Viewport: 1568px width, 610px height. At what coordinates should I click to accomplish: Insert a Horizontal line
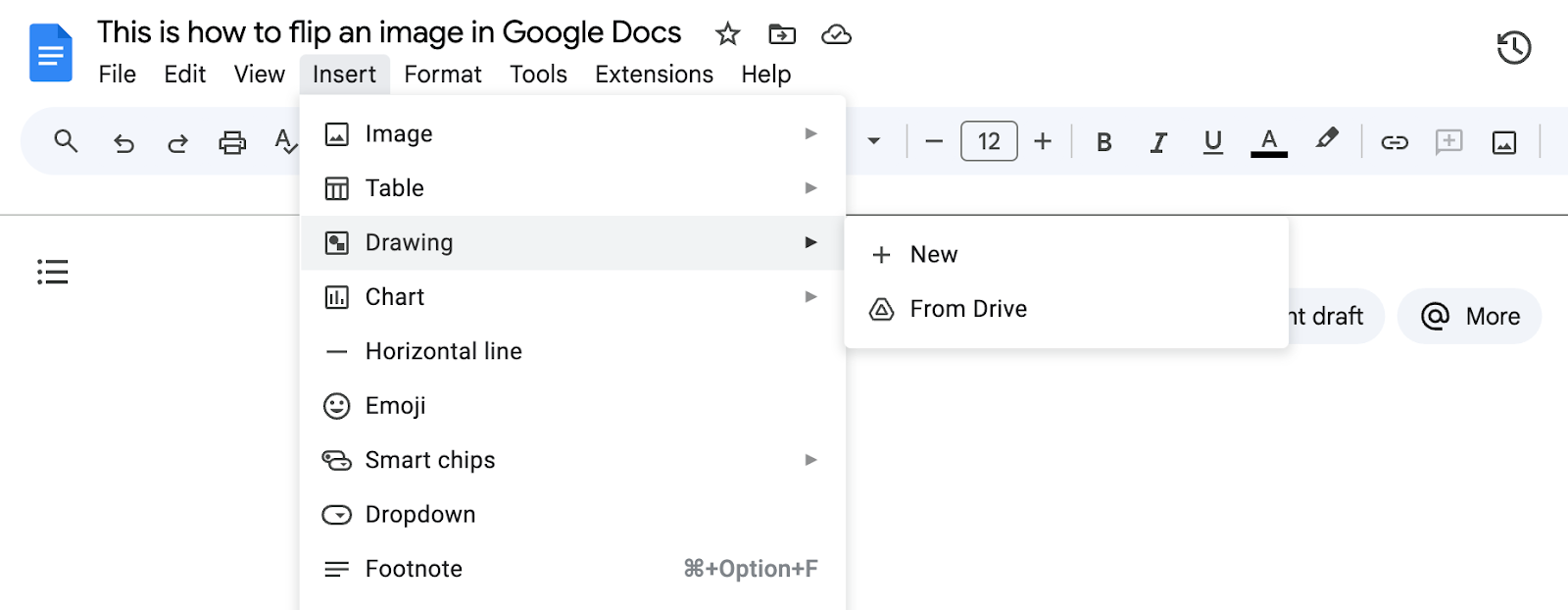(x=572, y=351)
